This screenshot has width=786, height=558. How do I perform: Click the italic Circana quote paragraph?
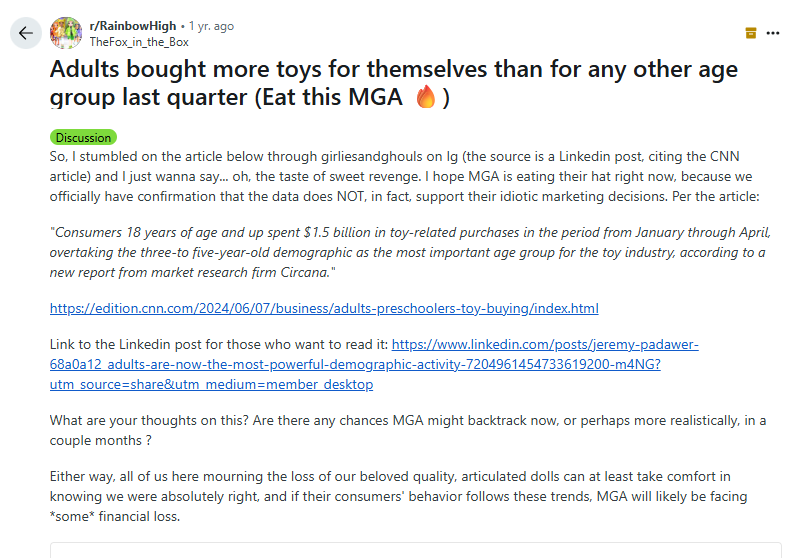coord(410,252)
